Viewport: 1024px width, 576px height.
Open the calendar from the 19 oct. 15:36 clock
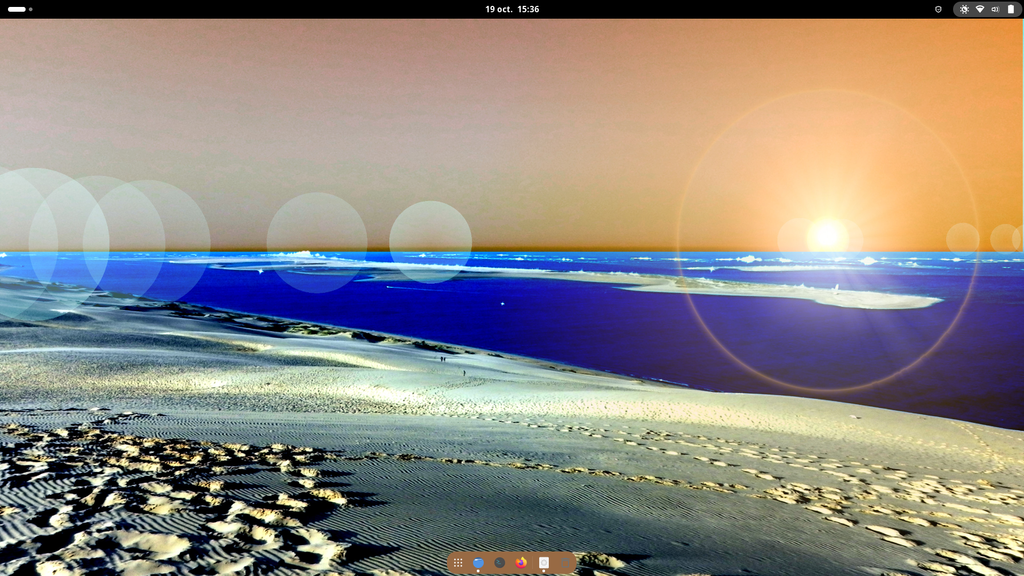click(x=512, y=9)
